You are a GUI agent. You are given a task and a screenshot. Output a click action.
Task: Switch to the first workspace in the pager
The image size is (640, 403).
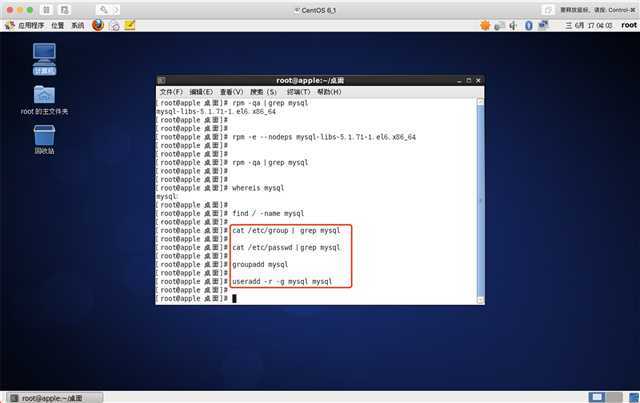pyautogui.click(x=597, y=397)
